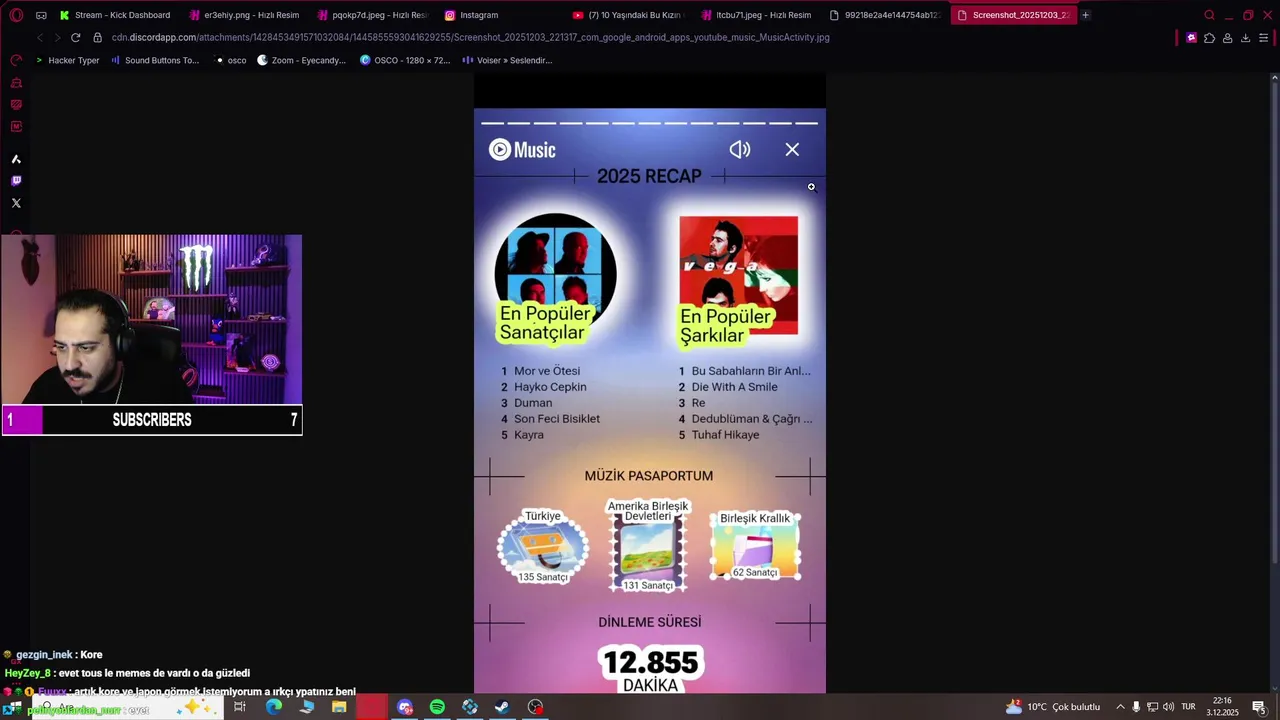Click the webcam overlay in stream

152,320
